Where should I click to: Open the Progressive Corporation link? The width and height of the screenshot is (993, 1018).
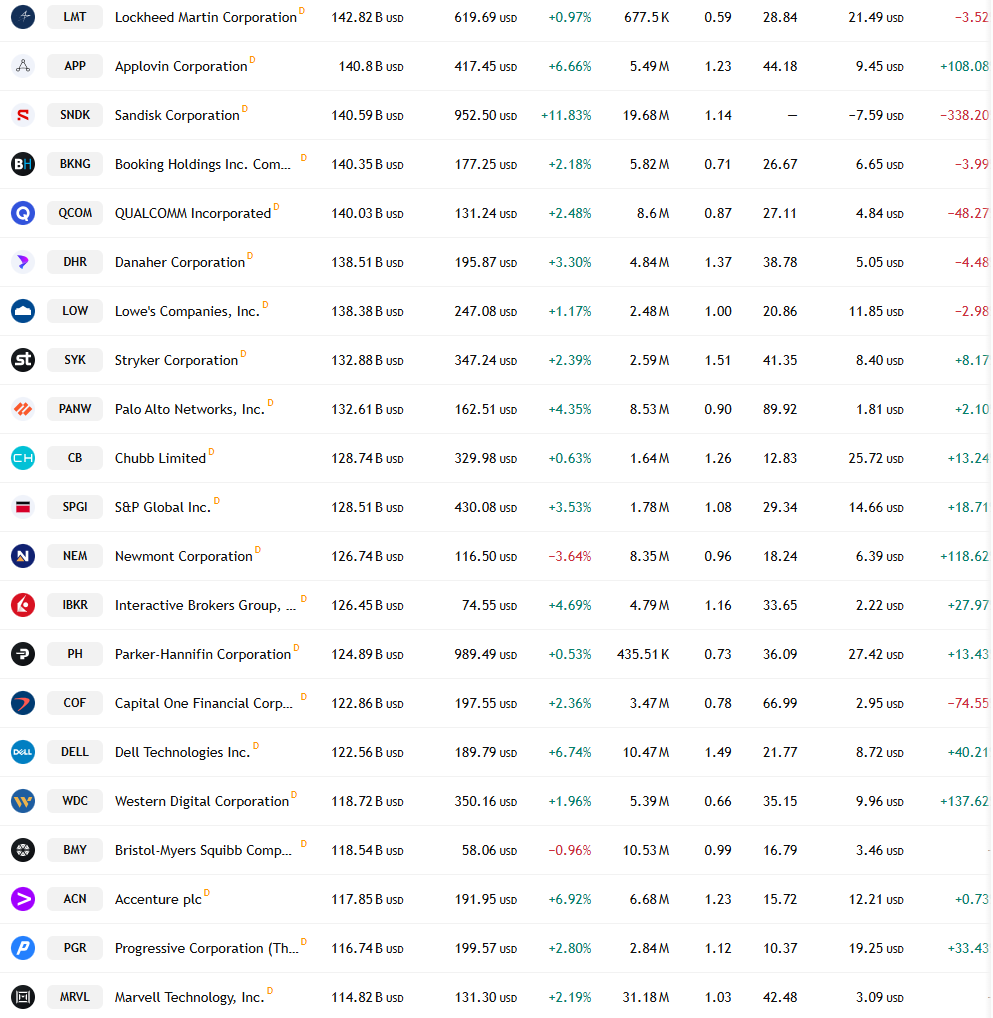coord(207,949)
